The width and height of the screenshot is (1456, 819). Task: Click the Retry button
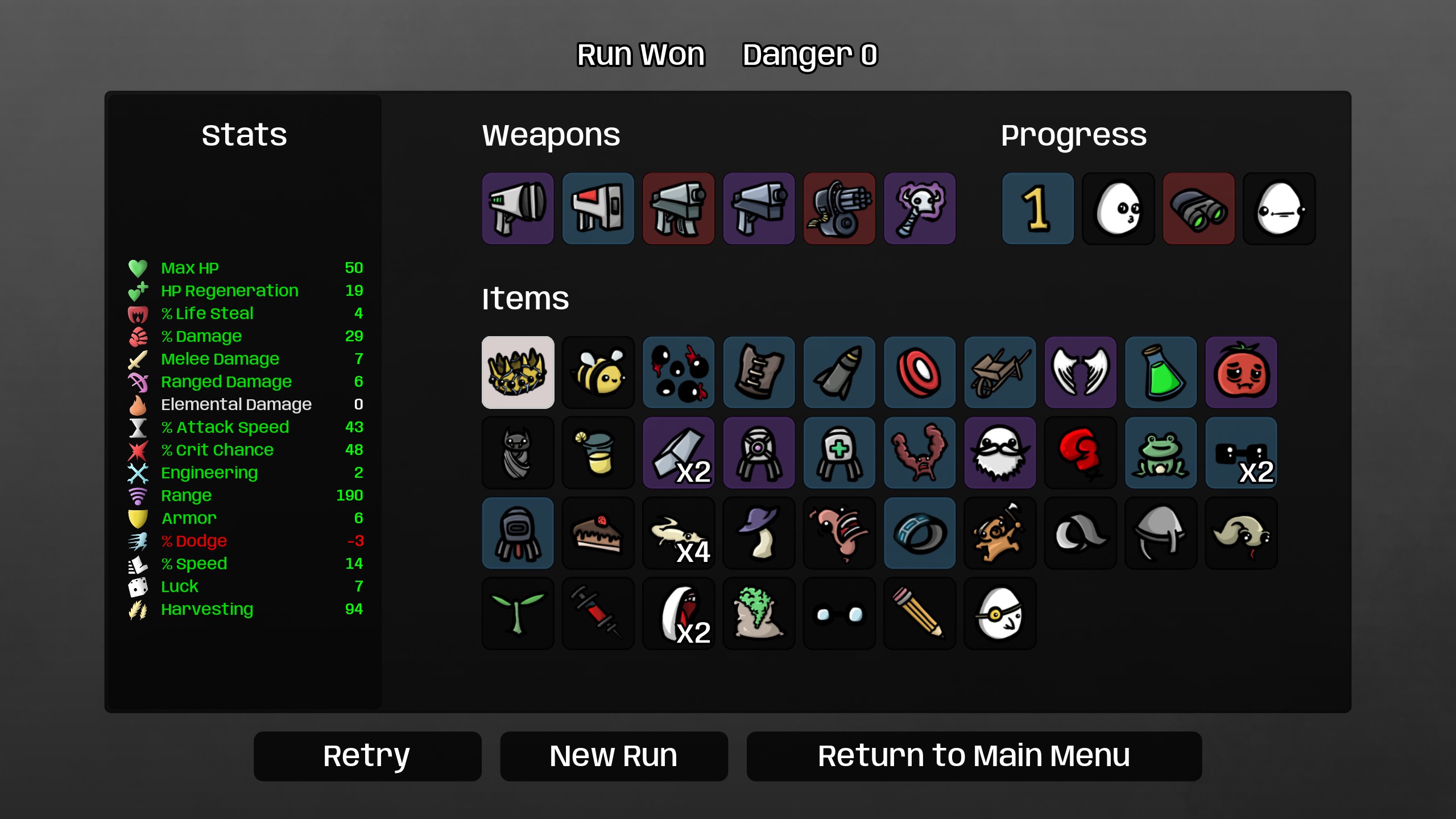367,756
